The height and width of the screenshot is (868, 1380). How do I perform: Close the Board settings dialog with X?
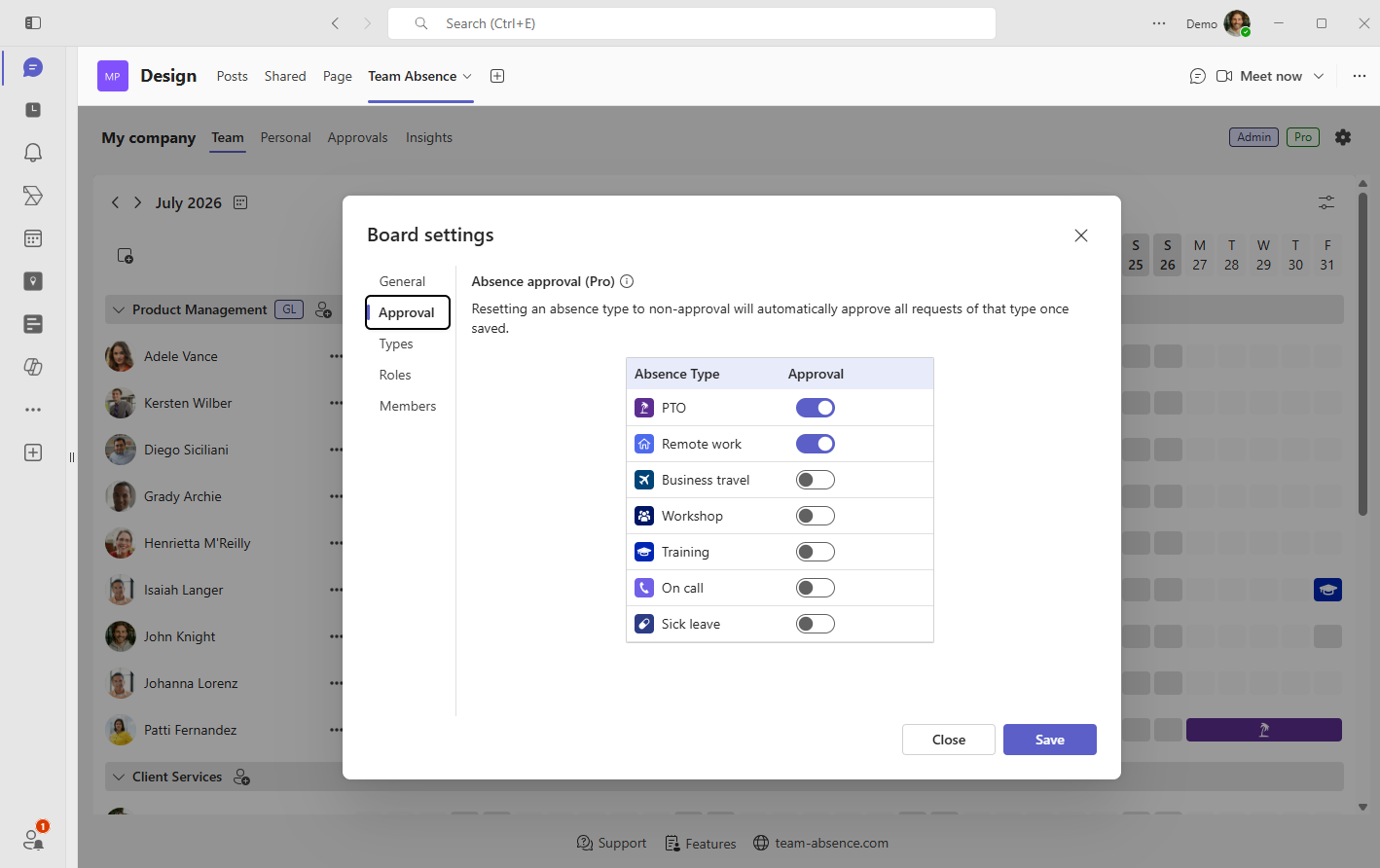(x=1081, y=235)
